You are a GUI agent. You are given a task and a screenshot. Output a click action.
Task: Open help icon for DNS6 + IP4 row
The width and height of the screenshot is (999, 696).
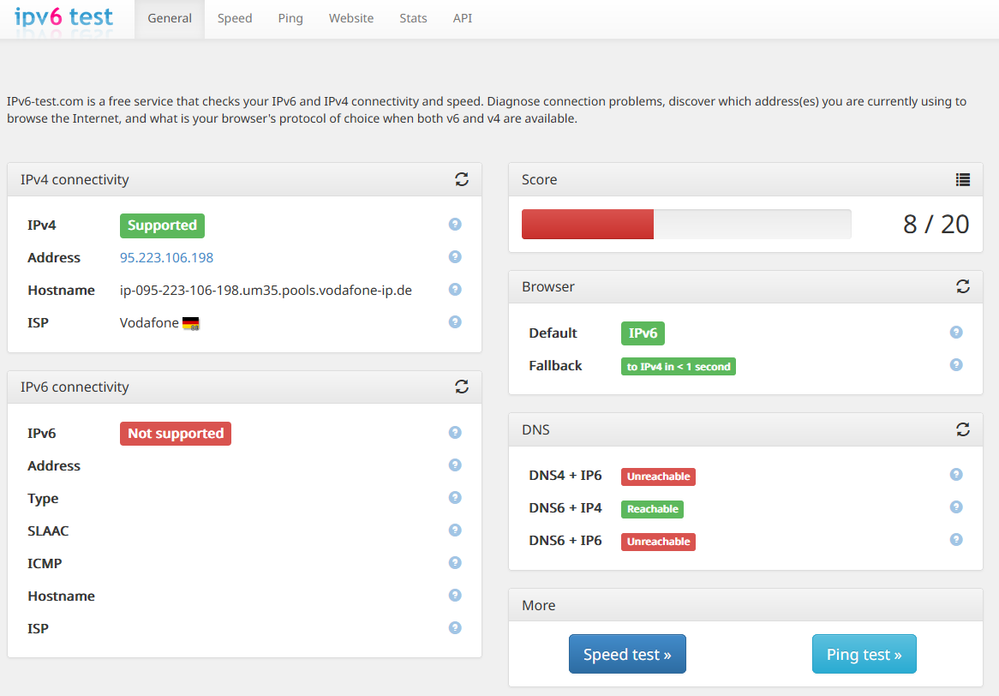pyautogui.click(x=956, y=507)
